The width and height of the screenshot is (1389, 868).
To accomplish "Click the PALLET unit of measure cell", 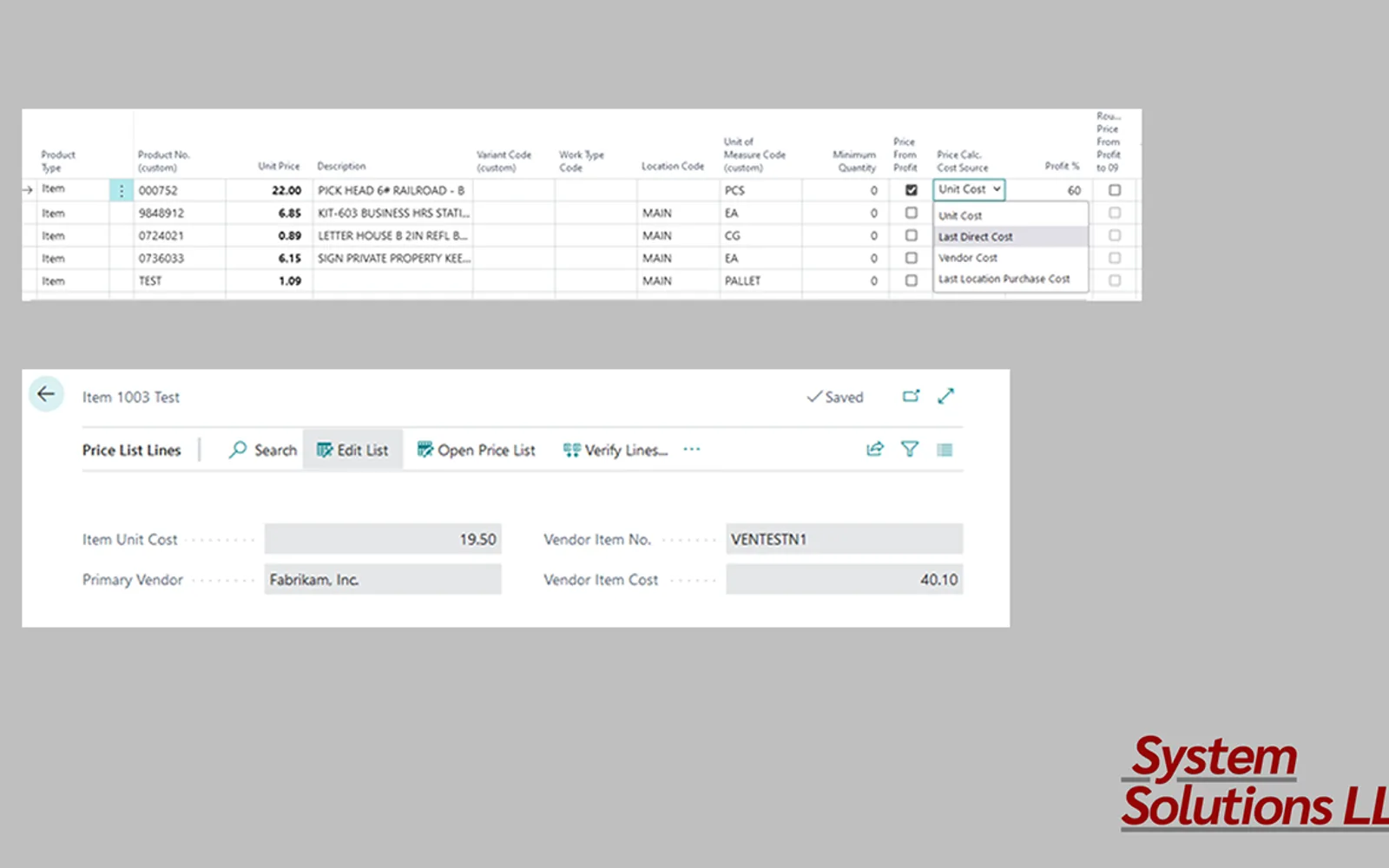I will click(742, 280).
